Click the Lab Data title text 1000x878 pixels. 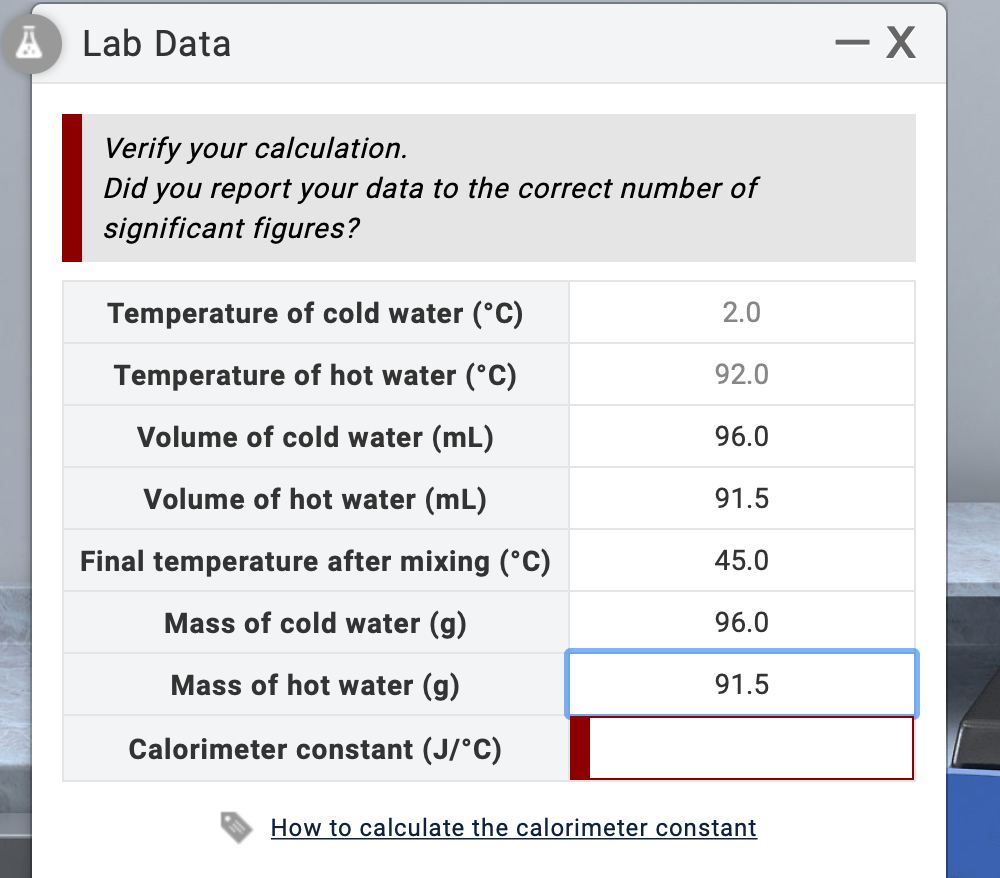pos(157,42)
